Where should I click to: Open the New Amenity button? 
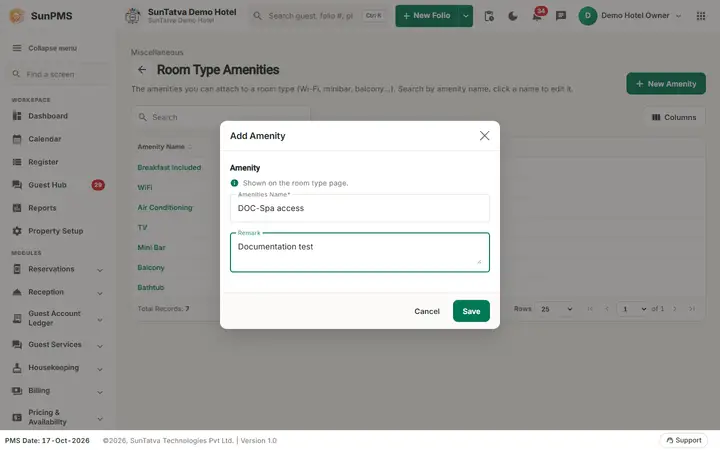point(666,84)
